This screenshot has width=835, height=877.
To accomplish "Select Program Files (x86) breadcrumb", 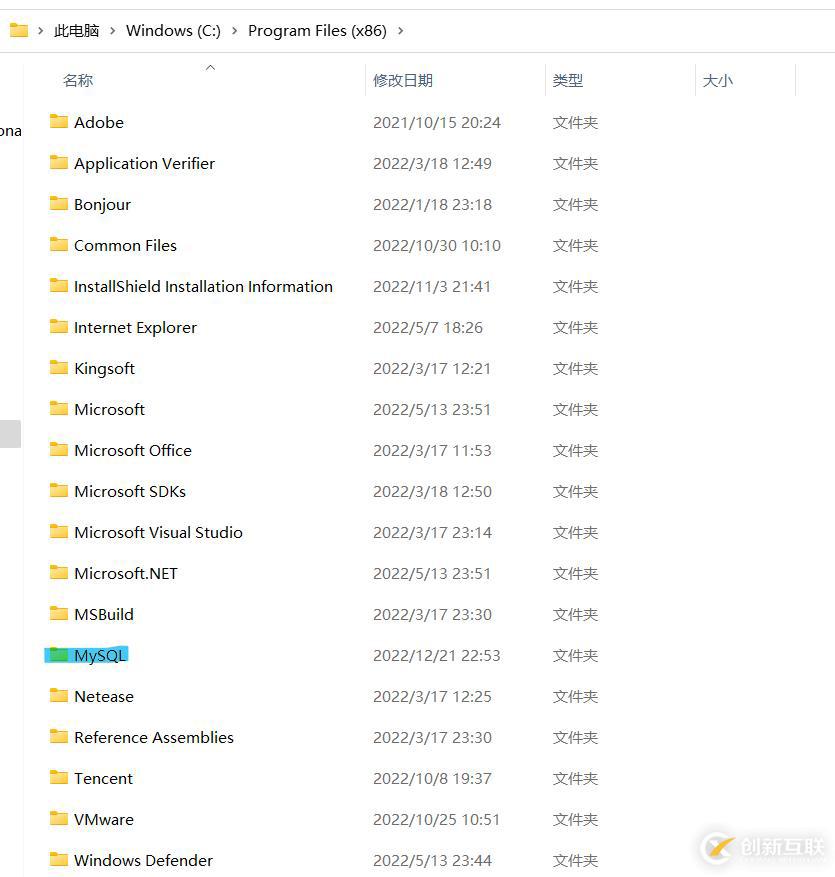I will [317, 31].
